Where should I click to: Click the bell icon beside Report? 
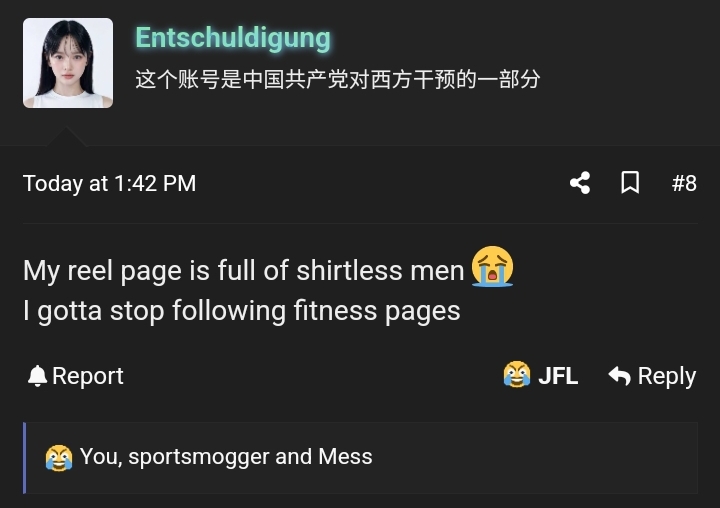(37, 376)
